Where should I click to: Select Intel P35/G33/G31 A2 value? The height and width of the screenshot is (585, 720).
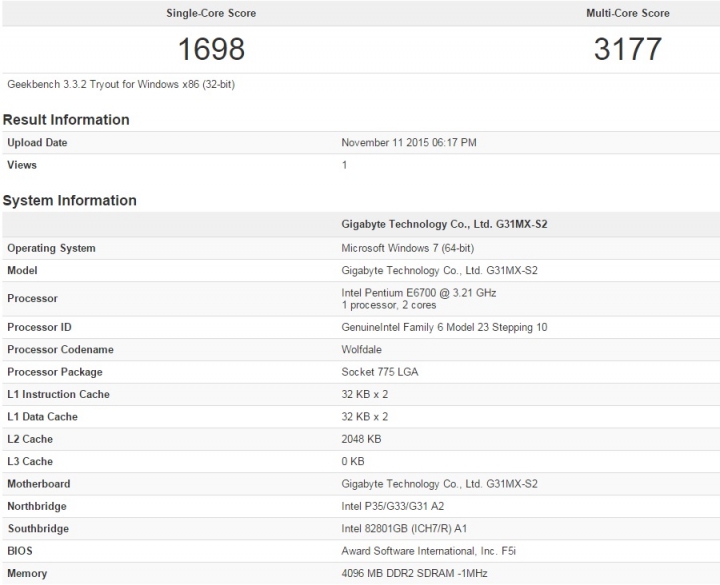tap(393, 506)
